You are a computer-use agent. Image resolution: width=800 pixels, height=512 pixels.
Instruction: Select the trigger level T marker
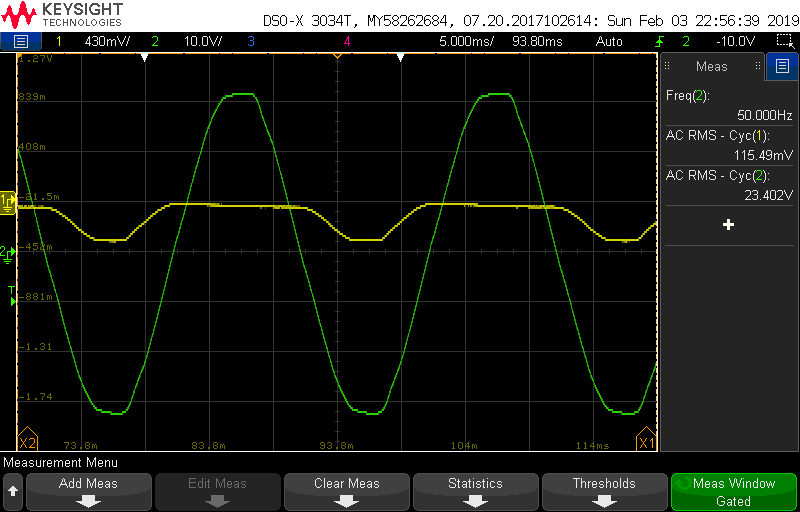point(12,296)
